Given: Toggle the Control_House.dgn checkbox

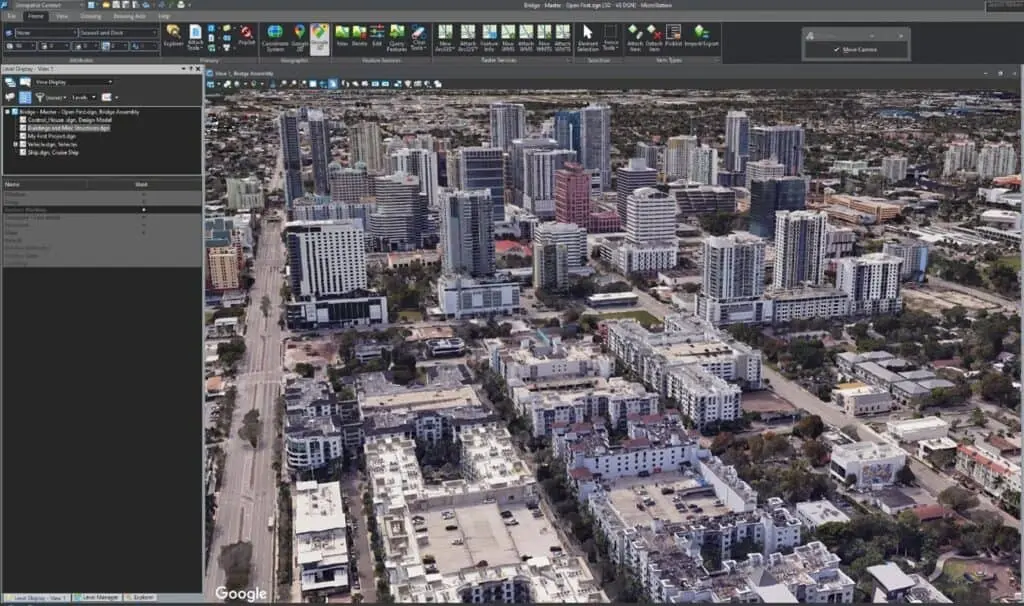Looking at the screenshot, I should tap(23, 120).
